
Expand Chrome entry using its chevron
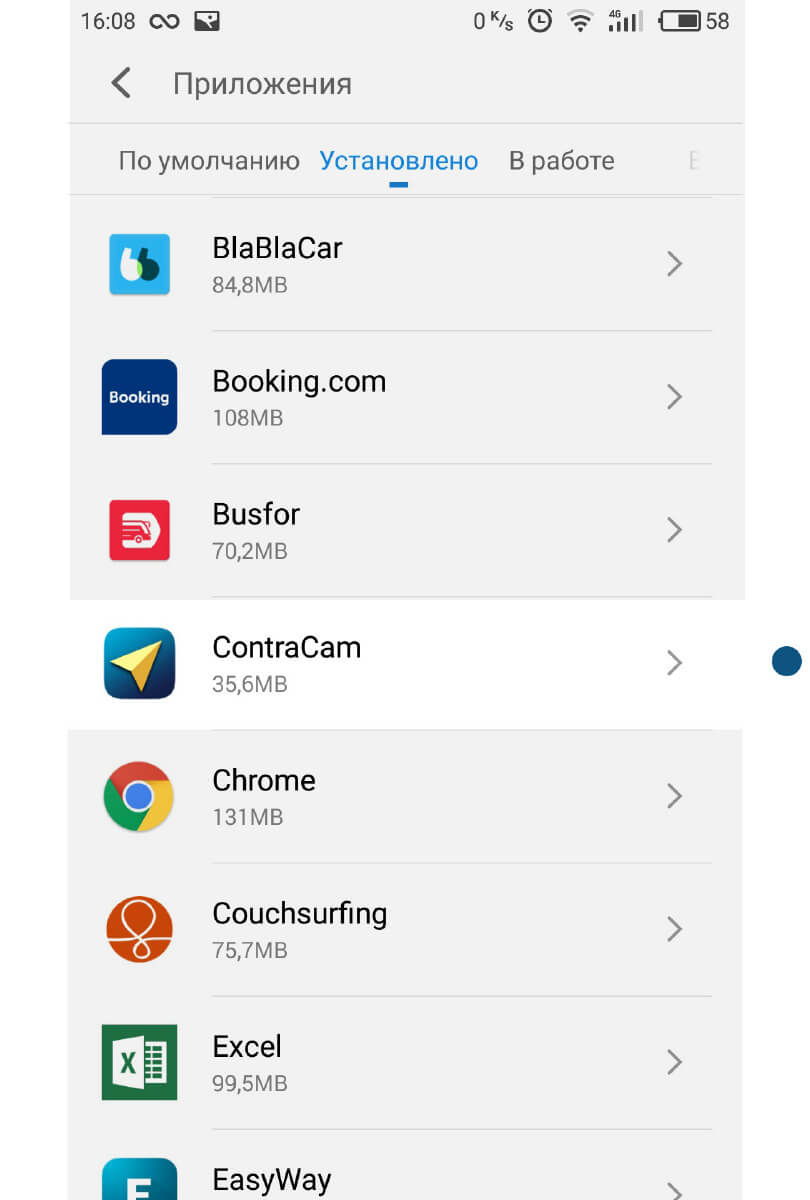pos(675,796)
